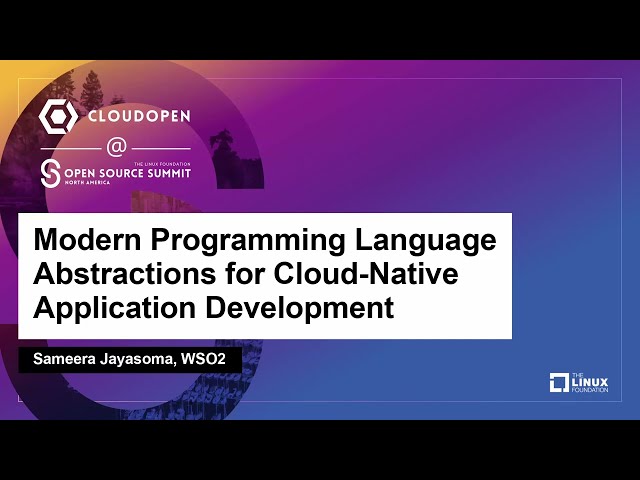Image resolution: width=640 pixels, height=480 pixels.
Task: Click the @ symbol between logos
Action: 117,147
